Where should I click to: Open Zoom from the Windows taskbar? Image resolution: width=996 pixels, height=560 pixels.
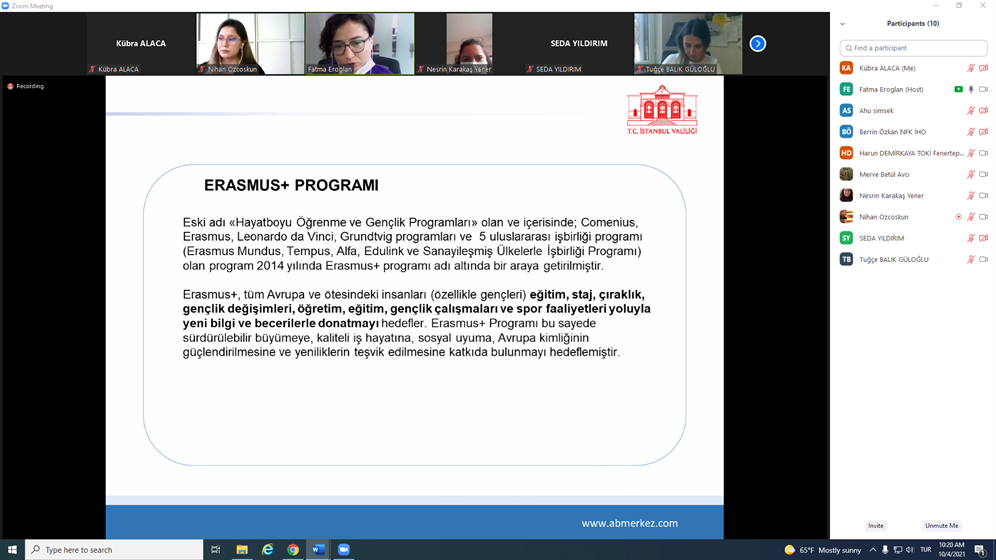click(343, 549)
